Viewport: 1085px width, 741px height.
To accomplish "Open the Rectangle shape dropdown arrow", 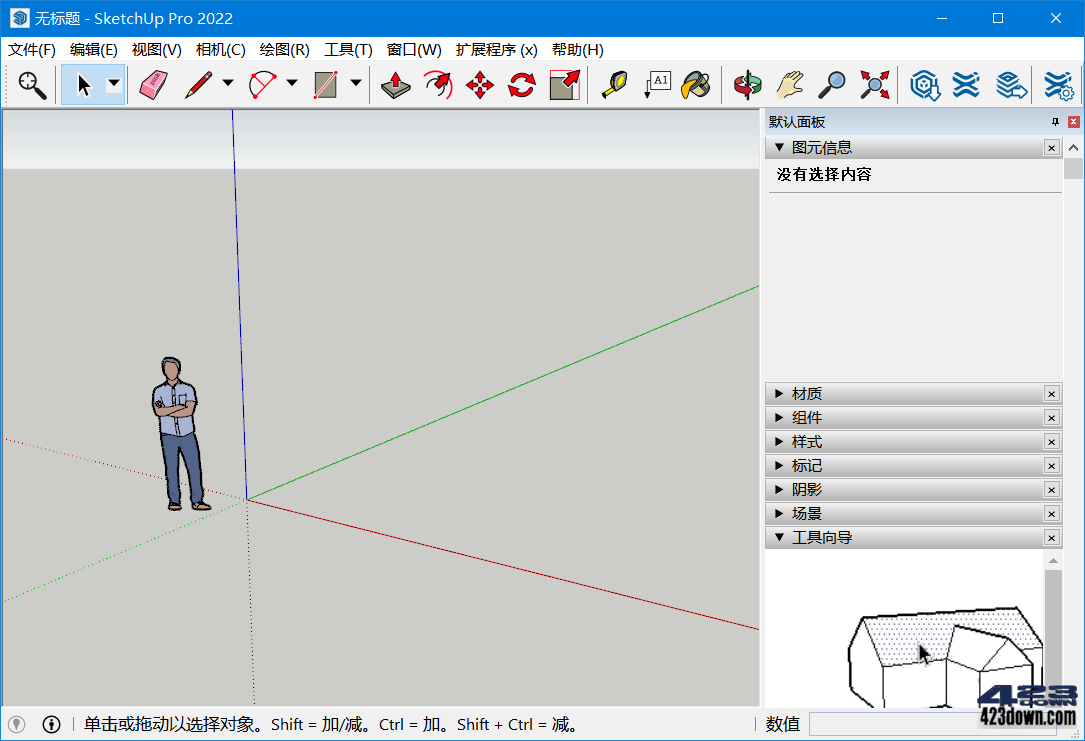I will coord(356,84).
